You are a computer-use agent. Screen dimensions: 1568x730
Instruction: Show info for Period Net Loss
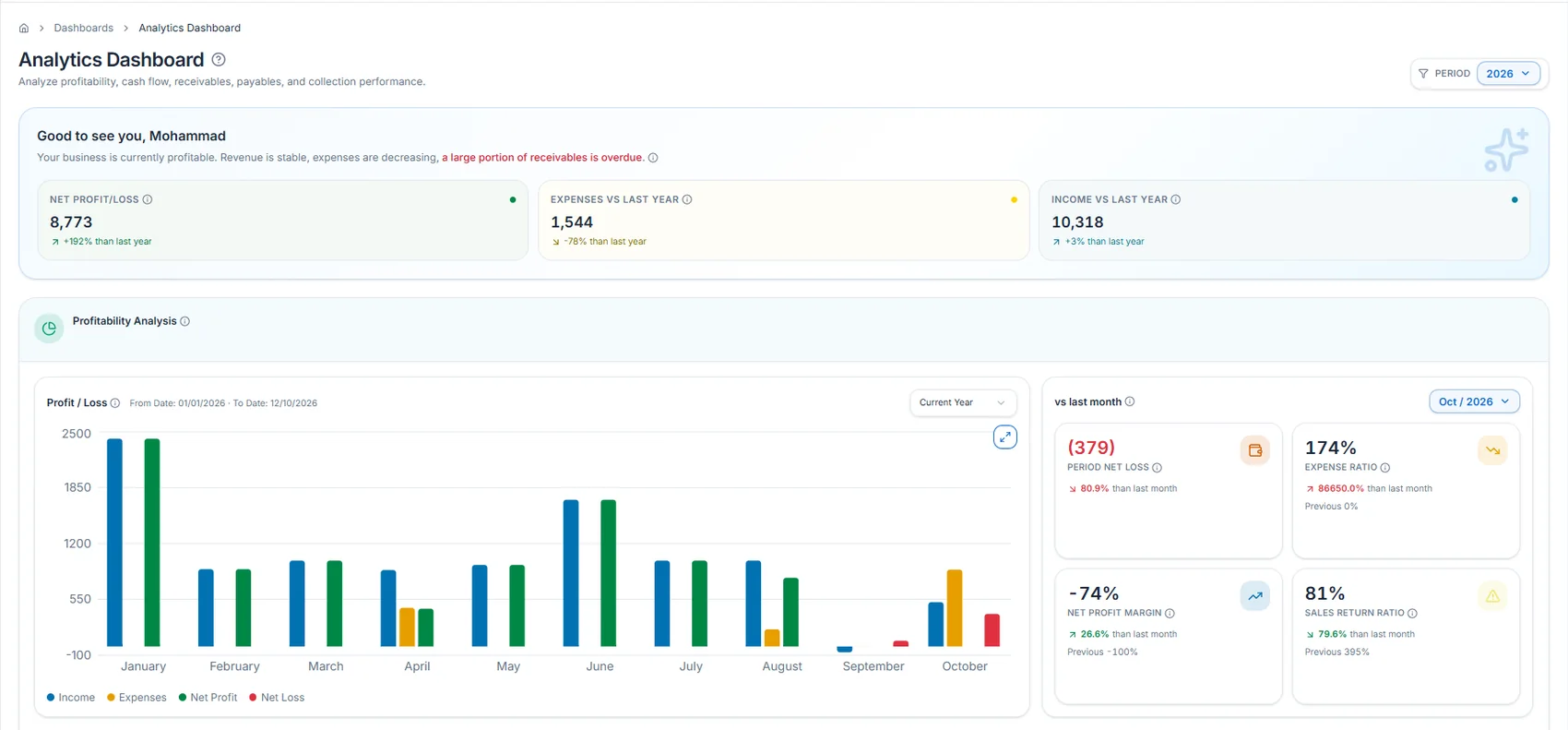[x=1158, y=468]
